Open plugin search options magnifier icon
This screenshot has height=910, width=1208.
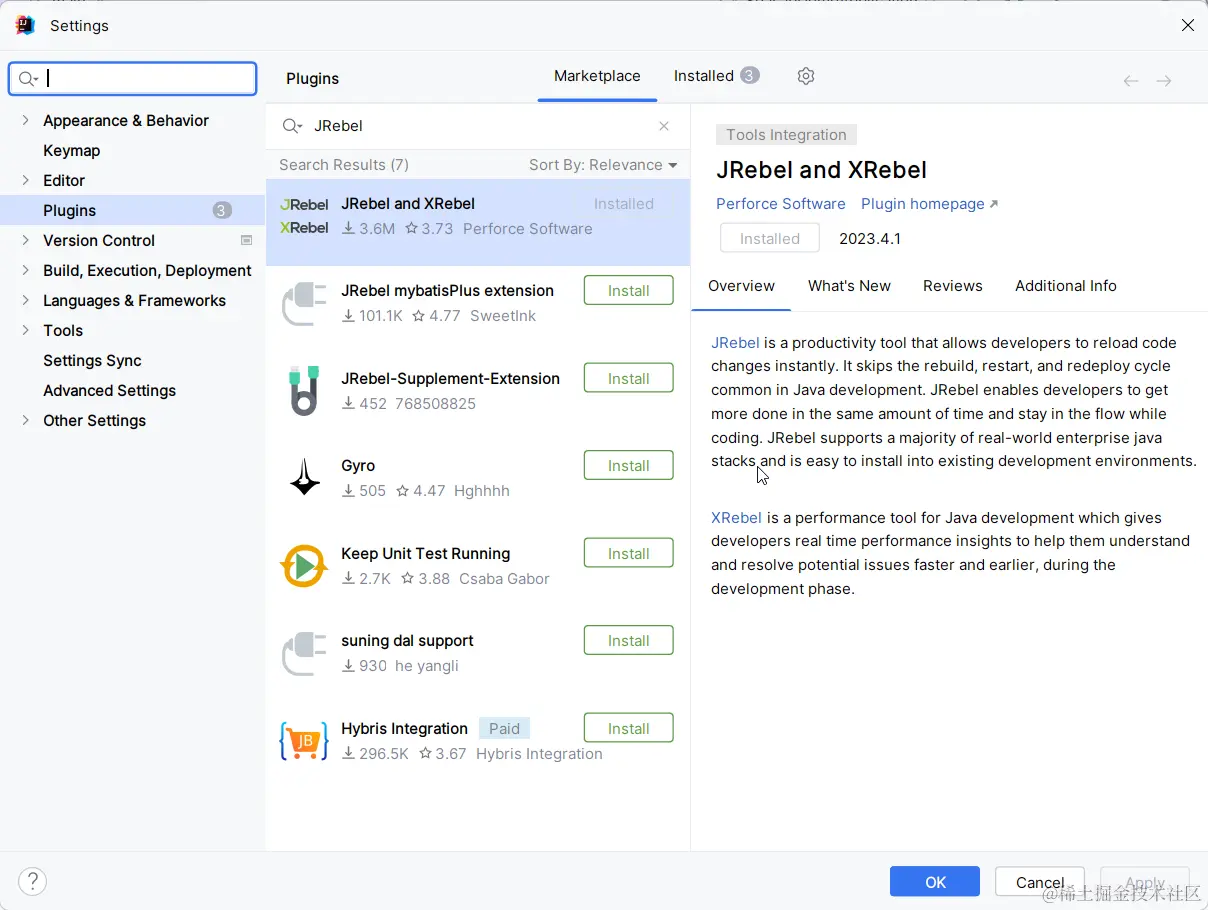292,126
